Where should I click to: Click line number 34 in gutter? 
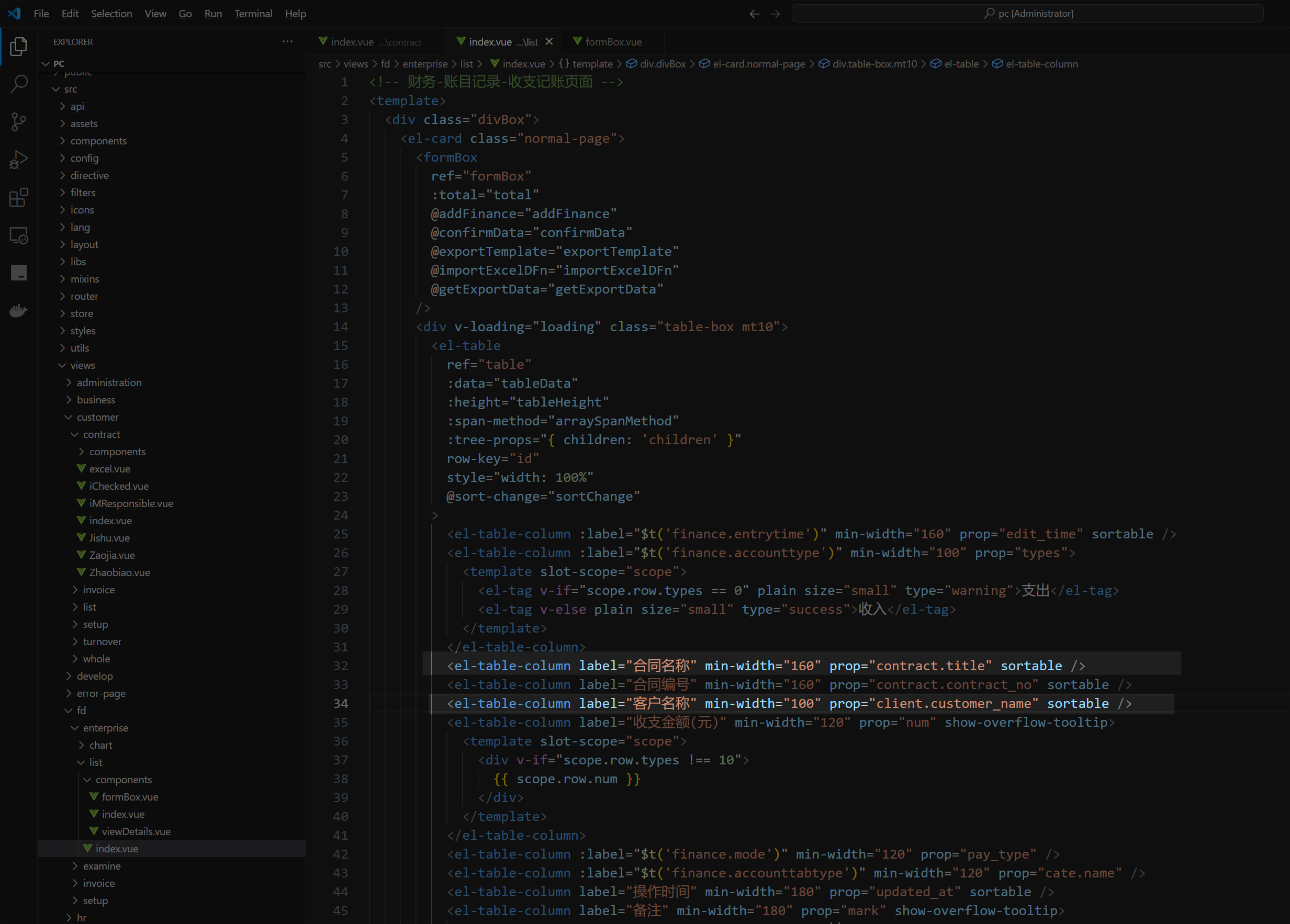[340, 703]
